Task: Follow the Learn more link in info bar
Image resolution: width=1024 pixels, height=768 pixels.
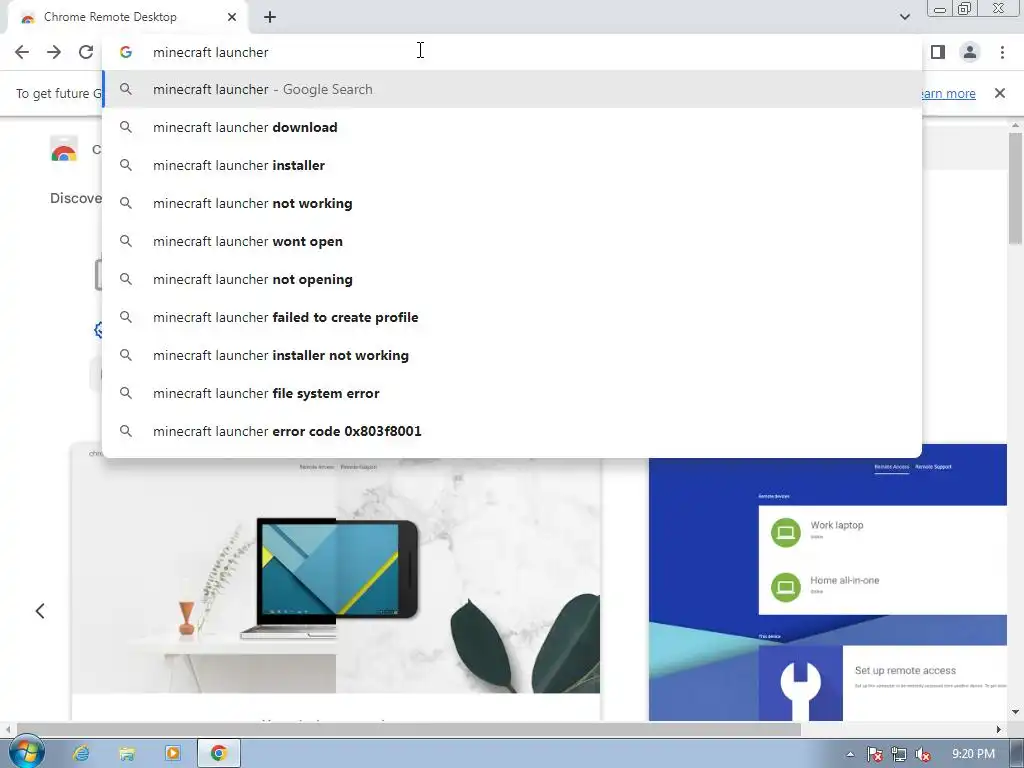Action: coord(949,93)
